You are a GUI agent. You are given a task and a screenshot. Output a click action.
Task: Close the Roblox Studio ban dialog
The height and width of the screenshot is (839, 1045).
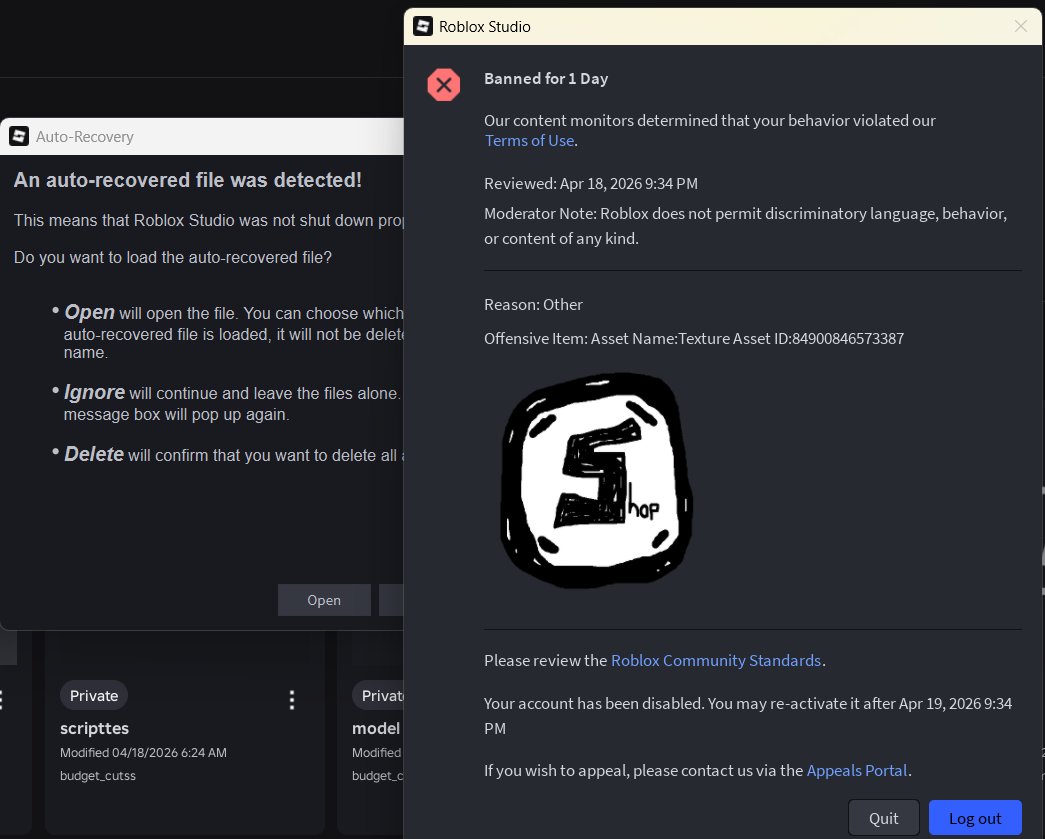pos(1020,26)
